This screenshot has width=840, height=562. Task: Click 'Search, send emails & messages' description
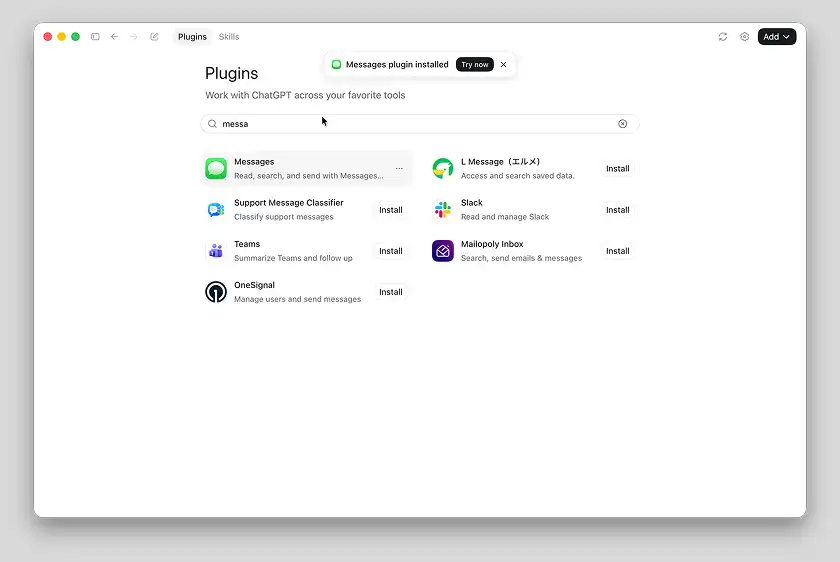[521, 258]
